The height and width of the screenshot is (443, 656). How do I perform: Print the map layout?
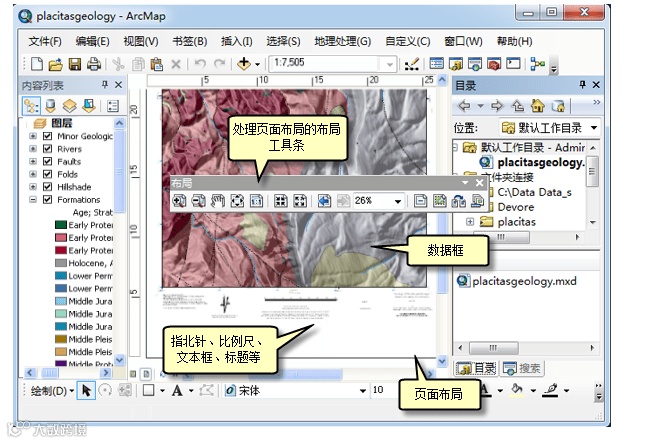(x=94, y=64)
